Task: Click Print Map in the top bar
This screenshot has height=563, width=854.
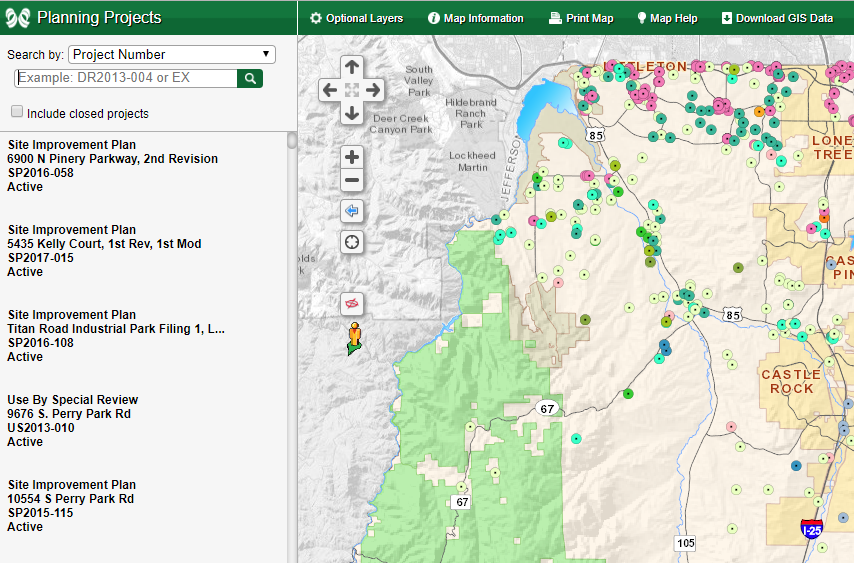Action: coord(582,18)
